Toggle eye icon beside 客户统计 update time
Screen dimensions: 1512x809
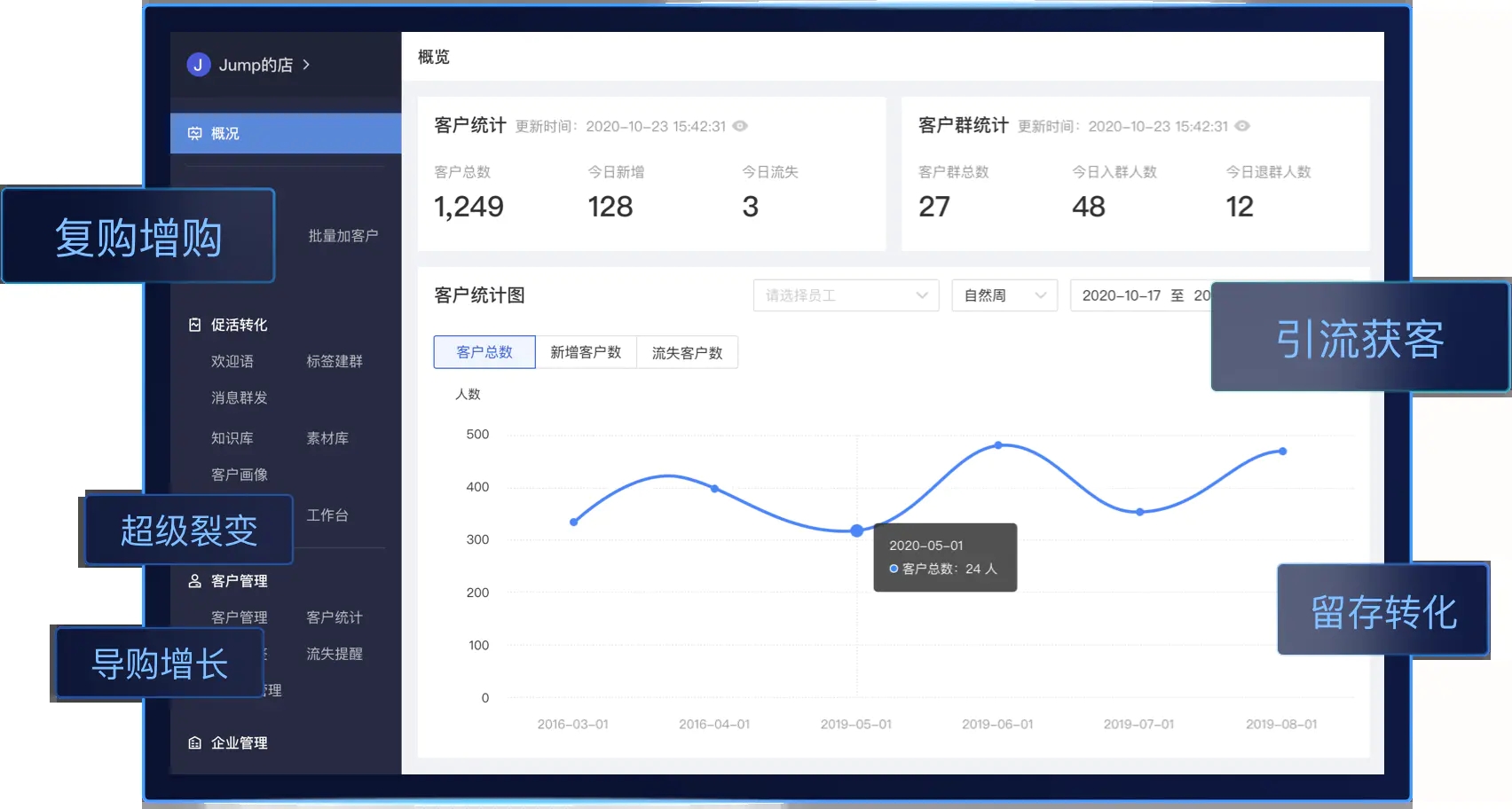point(740,126)
